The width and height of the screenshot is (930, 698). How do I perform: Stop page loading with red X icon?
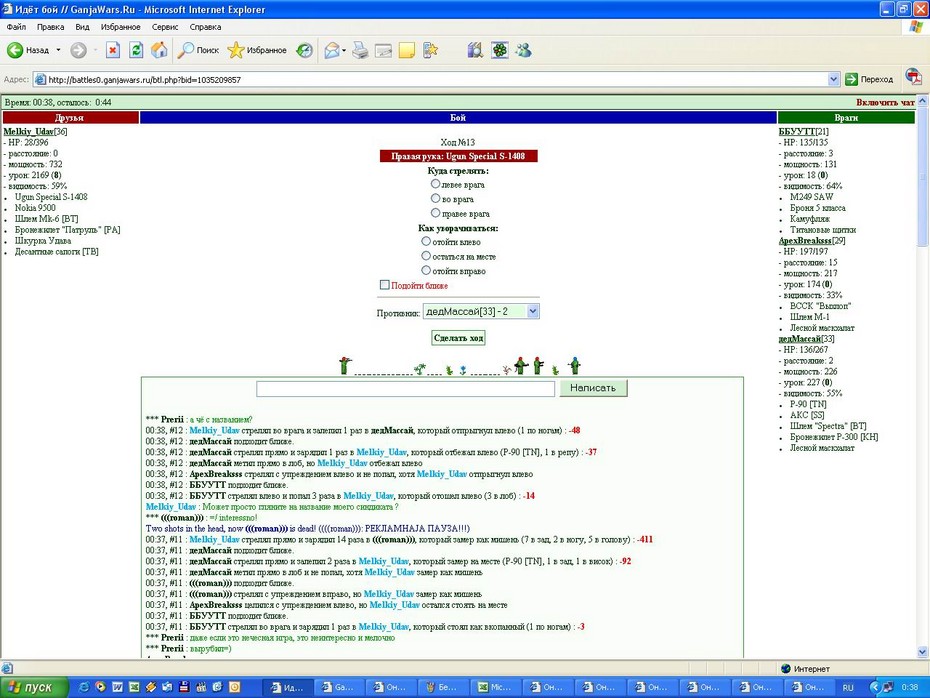click(x=113, y=50)
